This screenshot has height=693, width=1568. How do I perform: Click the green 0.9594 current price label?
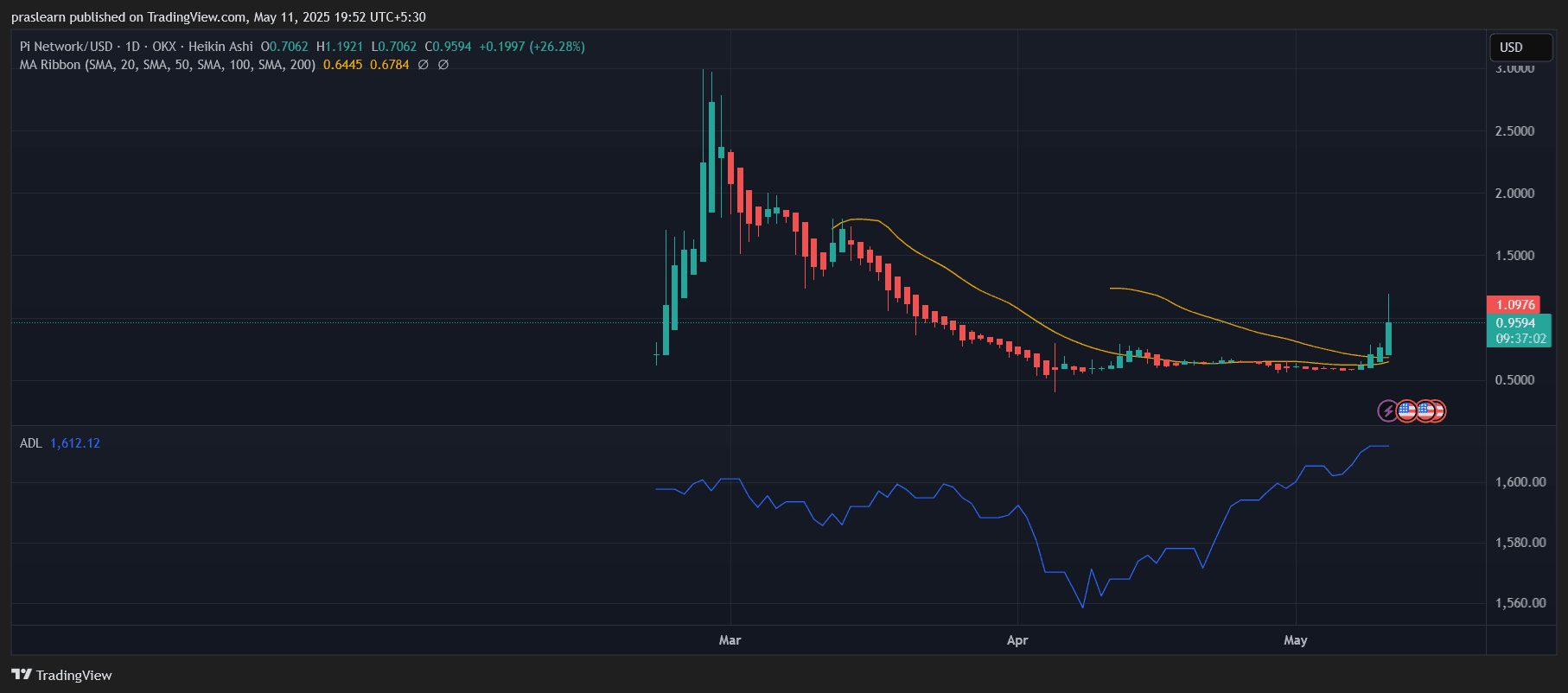[x=1519, y=330]
